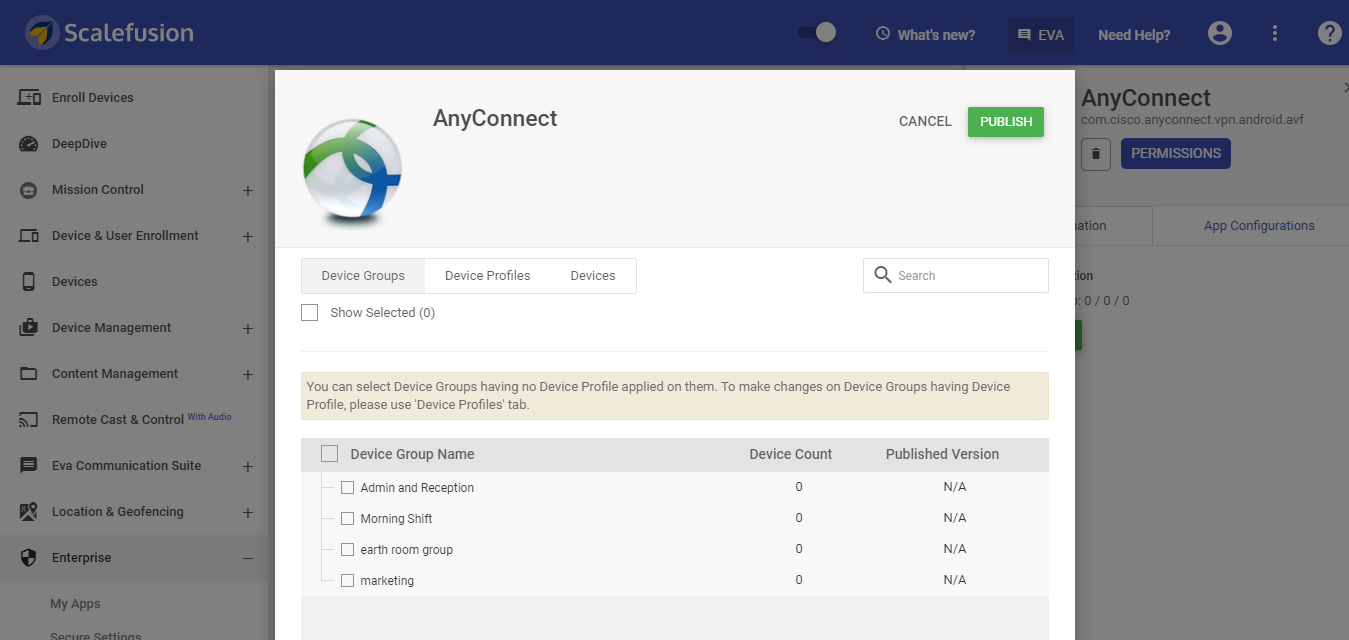Click N/A published version for marketing
This screenshot has width=1349, height=640.
click(x=955, y=580)
